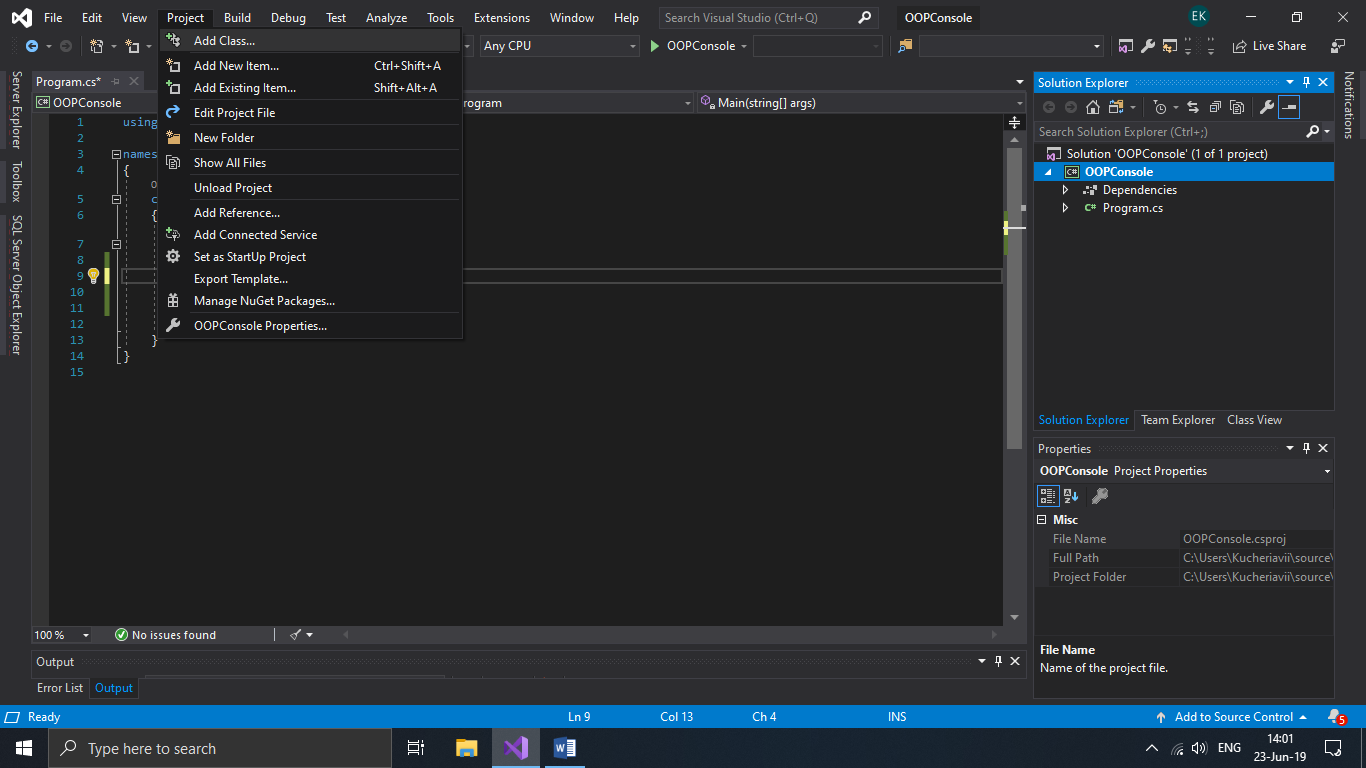Toggle auto-hide pin on Solution Explorer
Image resolution: width=1366 pixels, height=768 pixels.
tap(1306, 82)
